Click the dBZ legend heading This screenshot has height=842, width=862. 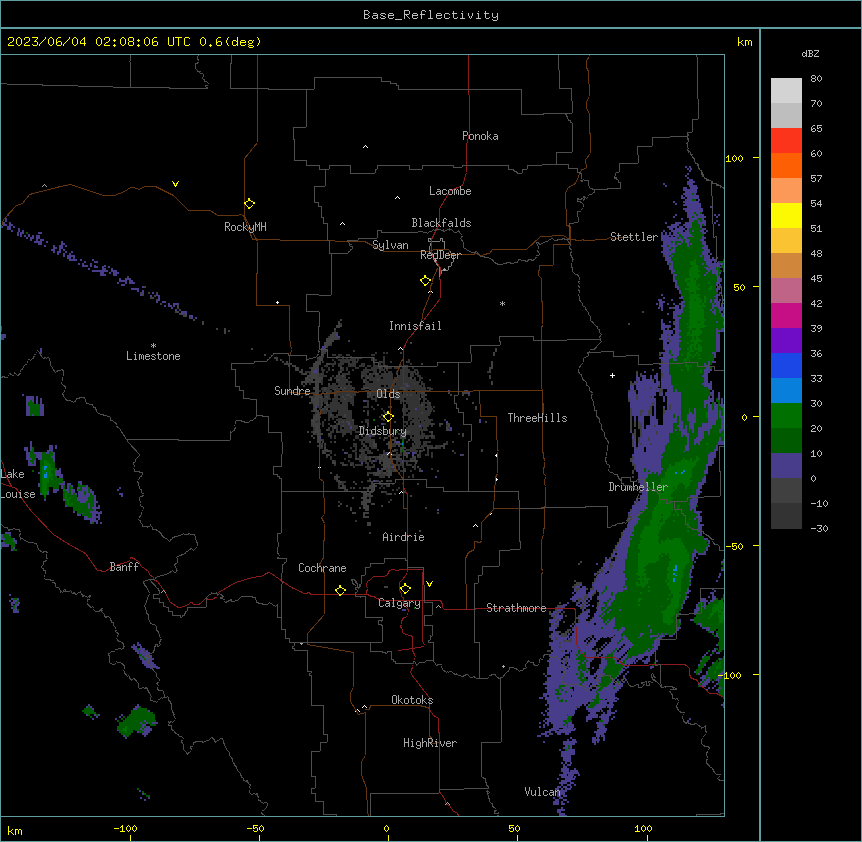[810, 54]
